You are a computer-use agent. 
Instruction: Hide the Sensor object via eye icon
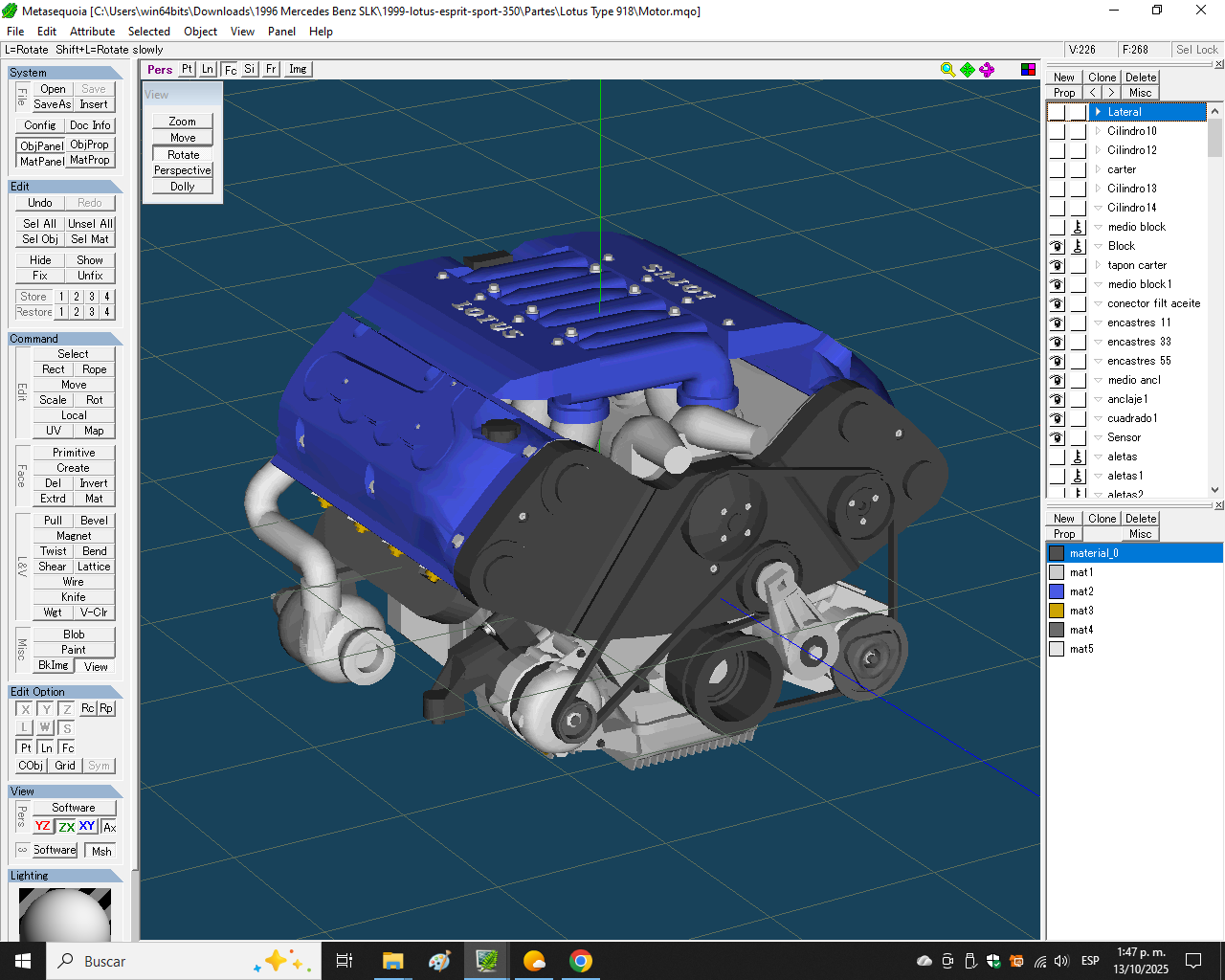click(1057, 437)
